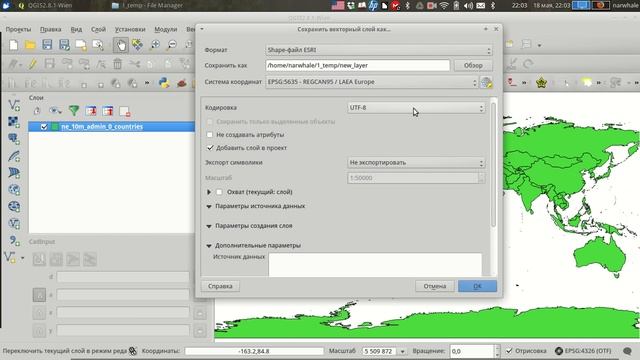Click the Add Delimited Text Layer comma icon
The height and width of the screenshot is (360, 640).
(14, 240)
